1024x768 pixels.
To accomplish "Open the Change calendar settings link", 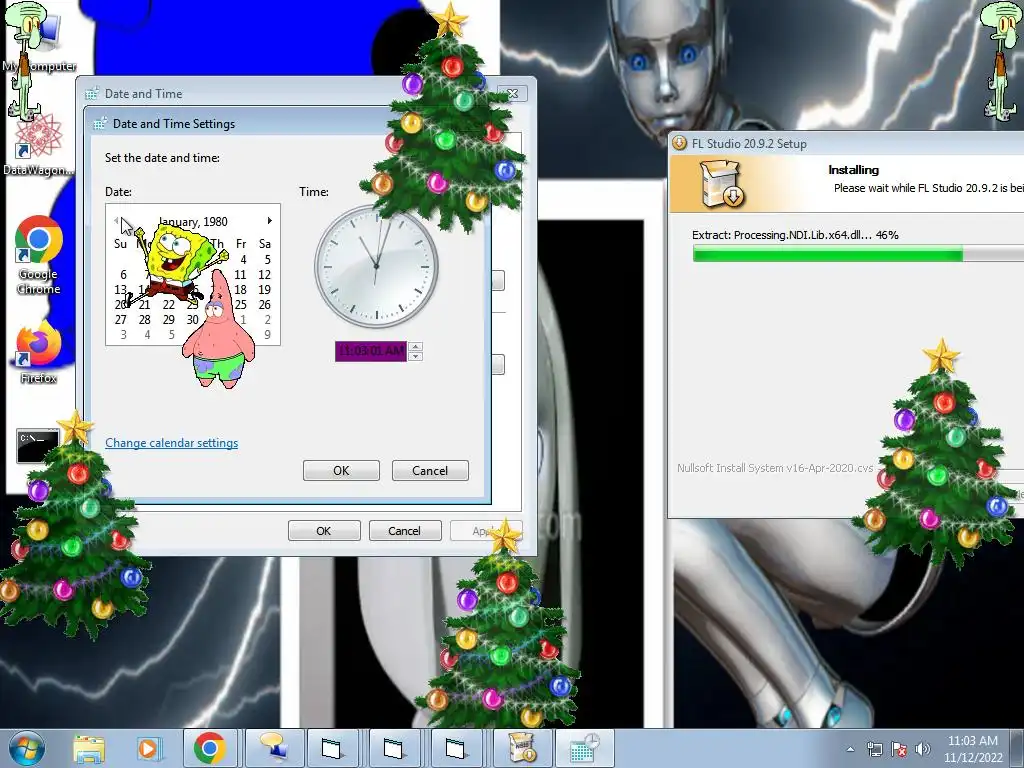I will pyautogui.click(x=172, y=443).
